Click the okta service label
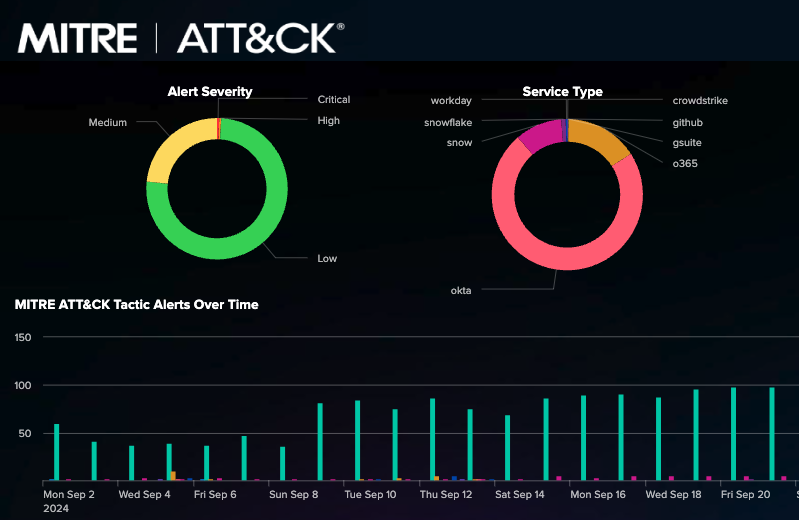Image resolution: width=799 pixels, height=520 pixels. [x=461, y=290]
